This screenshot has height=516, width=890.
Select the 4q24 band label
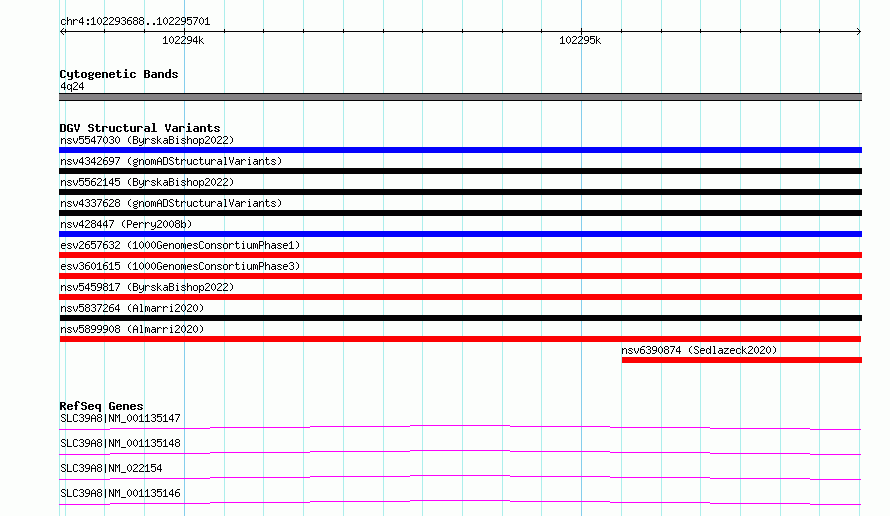pos(72,86)
